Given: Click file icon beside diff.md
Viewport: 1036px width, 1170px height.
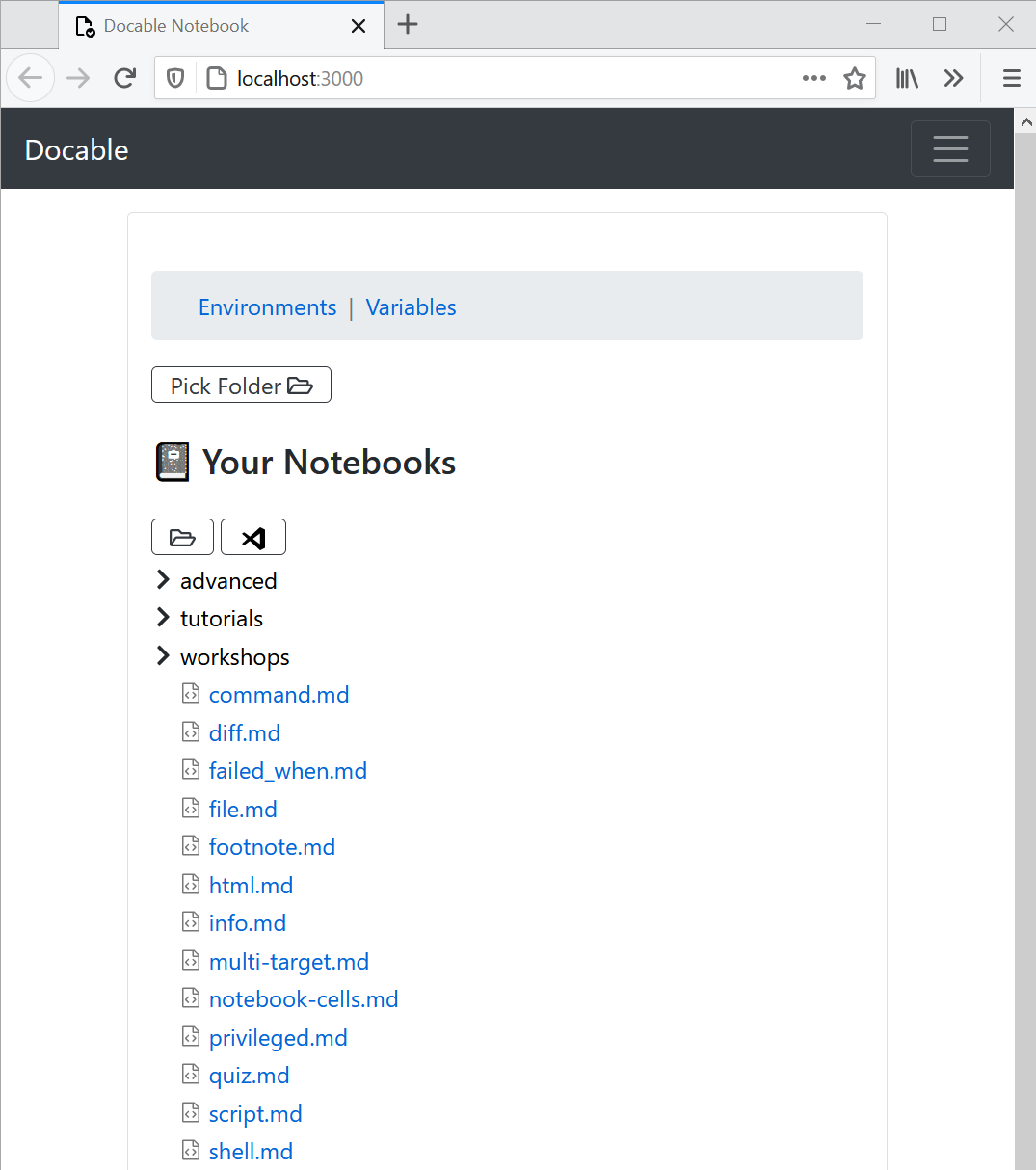Looking at the screenshot, I should [191, 731].
